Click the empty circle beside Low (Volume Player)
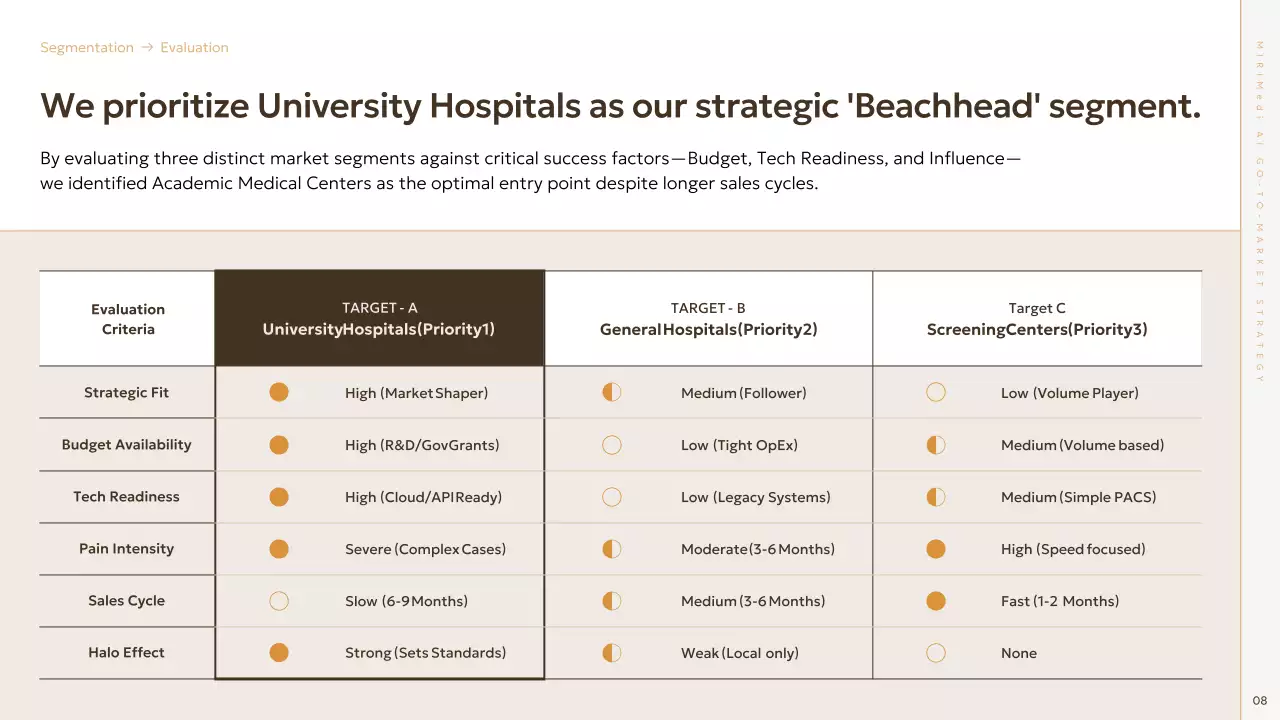 pos(936,392)
